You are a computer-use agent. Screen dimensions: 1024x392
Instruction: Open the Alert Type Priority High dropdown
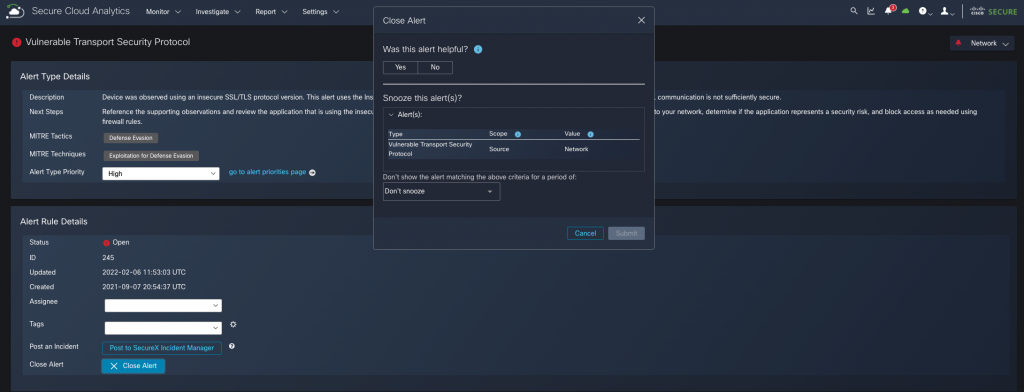click(x=161, y=174)
